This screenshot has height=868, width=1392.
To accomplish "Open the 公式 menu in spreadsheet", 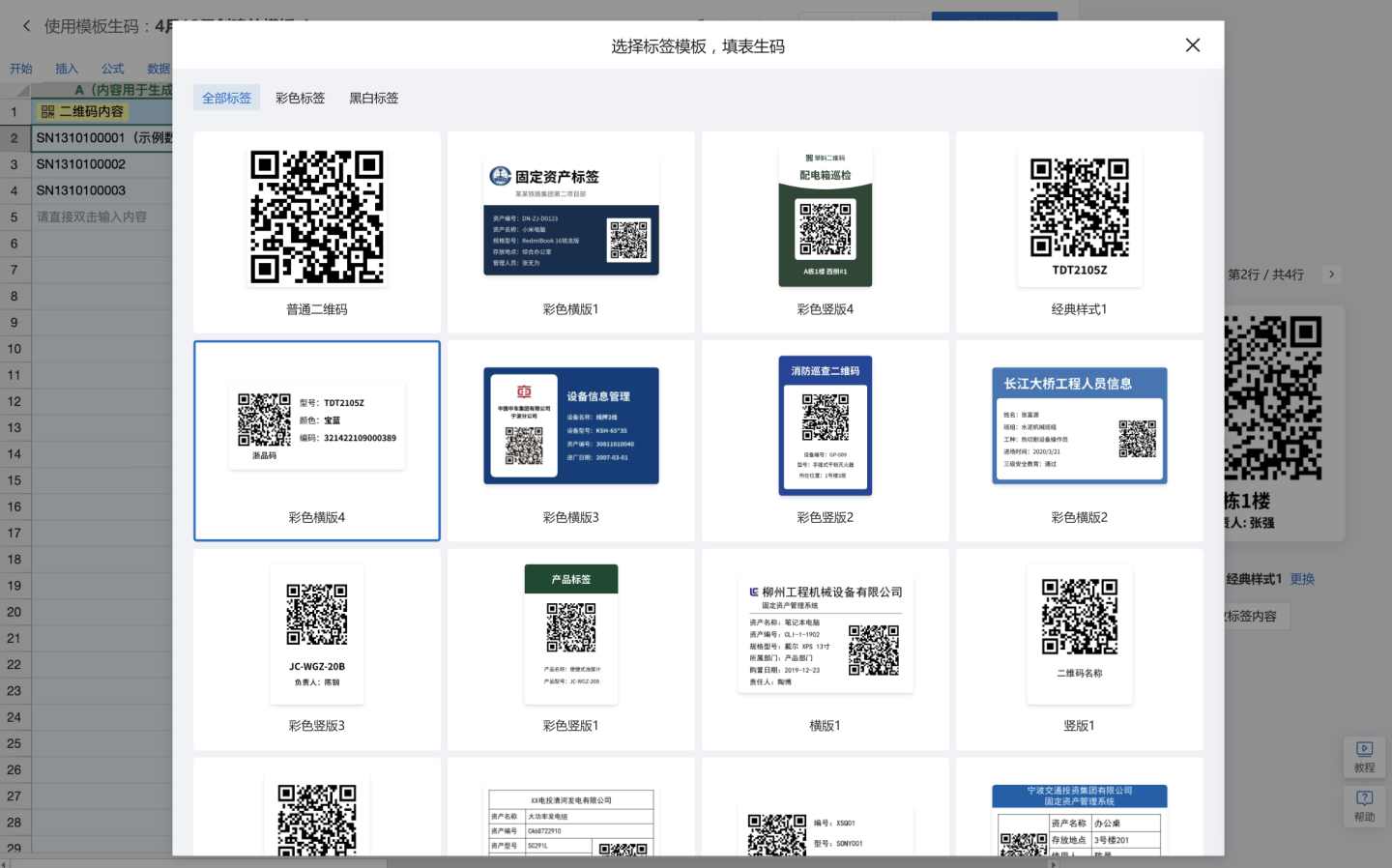I will pos(113,69).
